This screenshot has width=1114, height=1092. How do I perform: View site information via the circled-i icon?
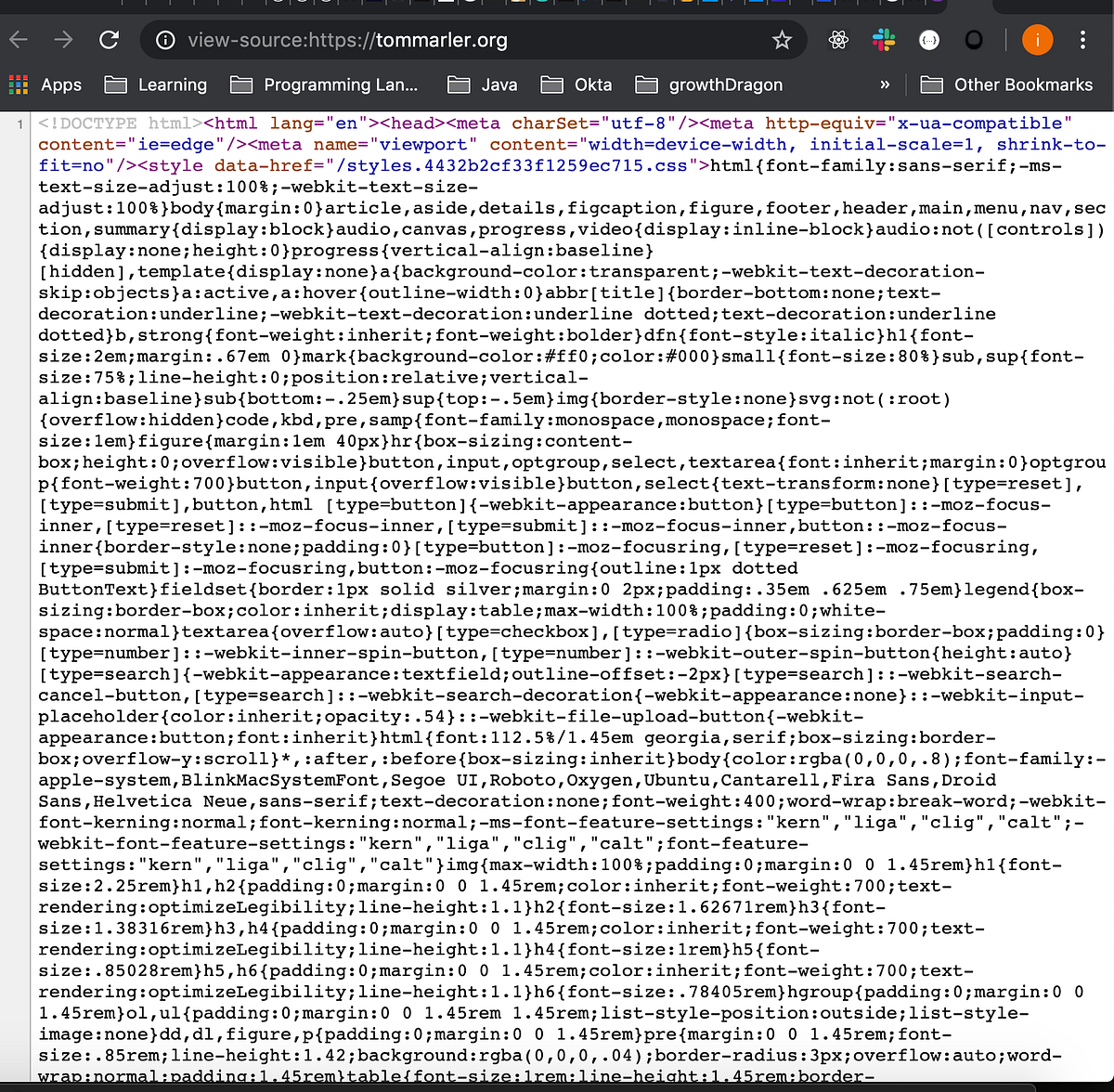pyautogui.click(x=165, y=40)
